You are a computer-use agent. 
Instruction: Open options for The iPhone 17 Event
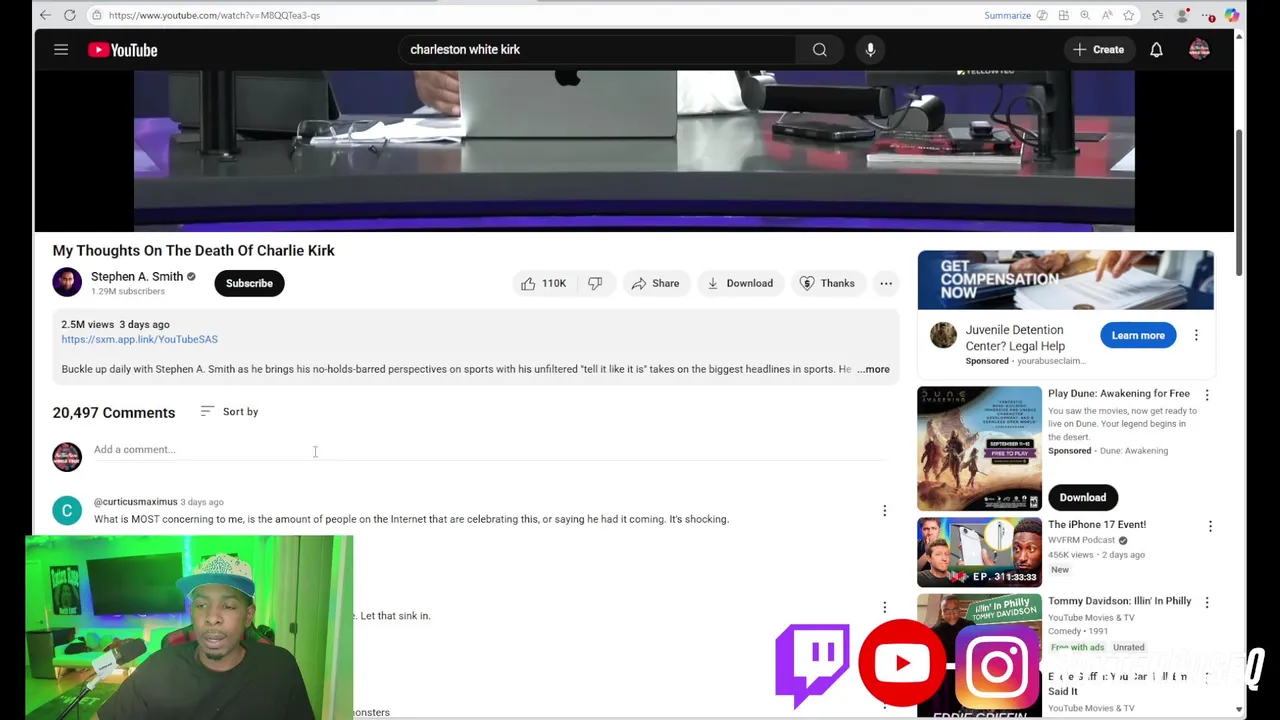point(1210,526)
